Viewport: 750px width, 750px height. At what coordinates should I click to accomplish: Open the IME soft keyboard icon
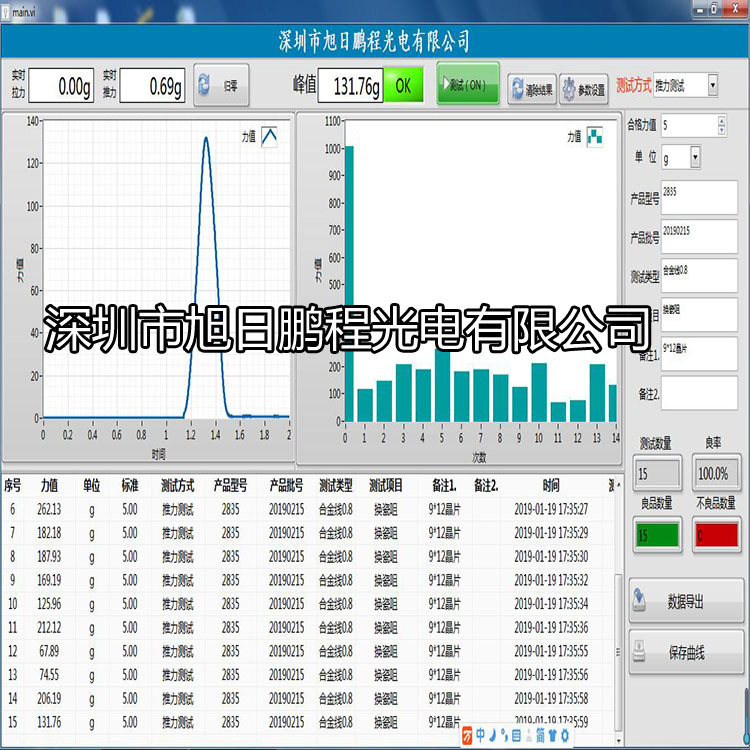517,735
